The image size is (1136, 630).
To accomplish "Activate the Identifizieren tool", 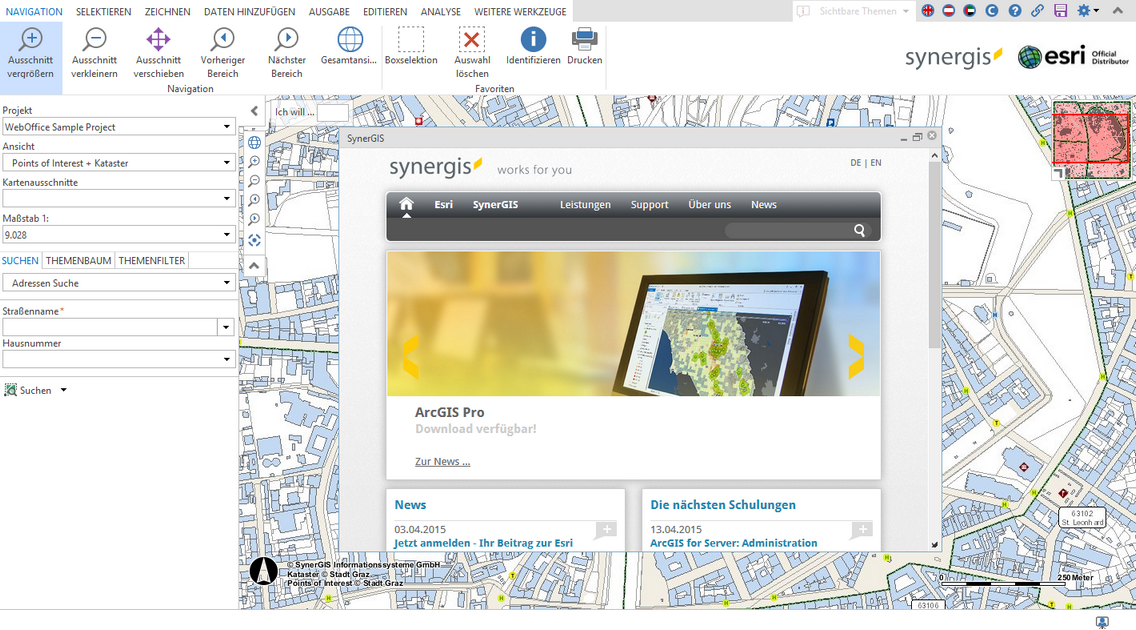I will [532, 45].
